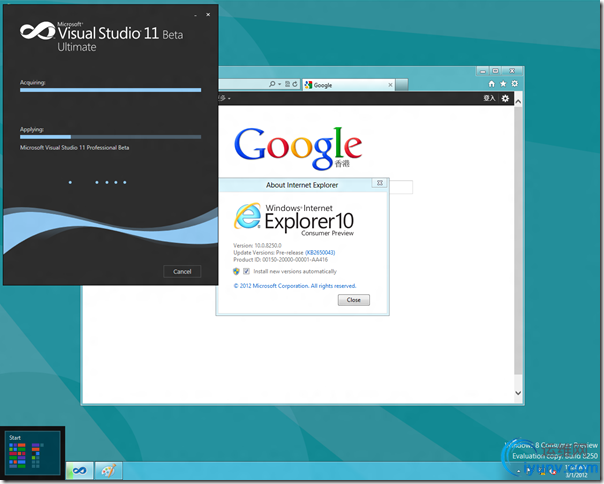
Task: Open Internet Explorer favorites star
Action: pos(503,84)
